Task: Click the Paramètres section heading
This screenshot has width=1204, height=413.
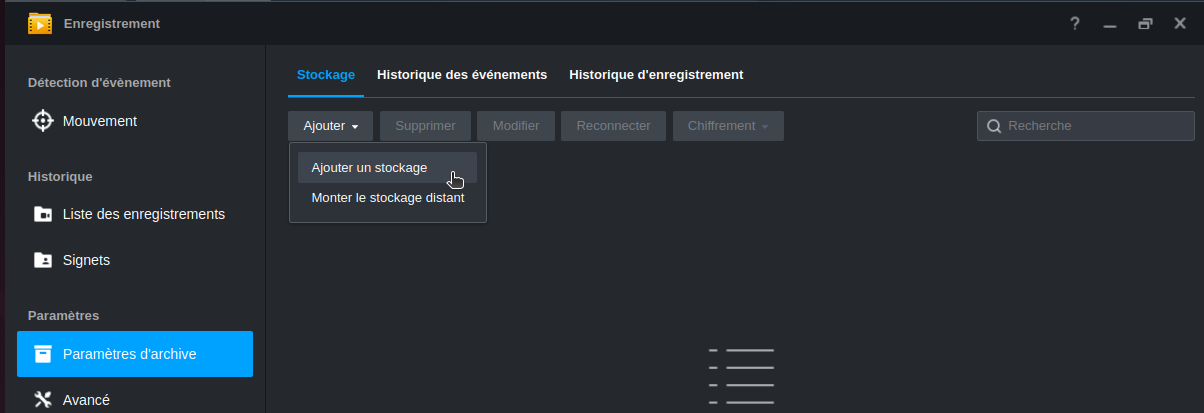Action: (x=63, y=316)
